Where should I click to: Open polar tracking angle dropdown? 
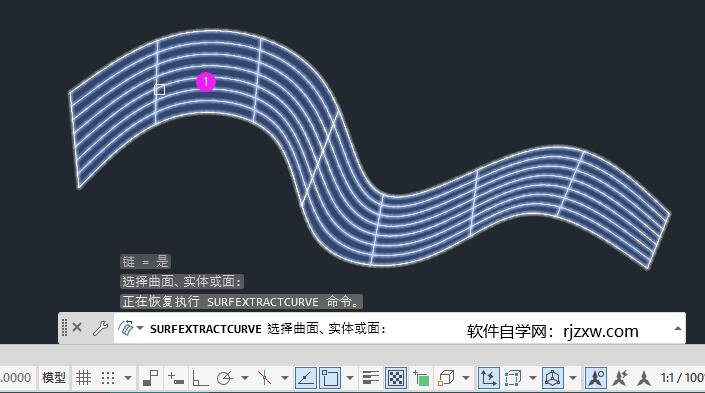point(245,378)
